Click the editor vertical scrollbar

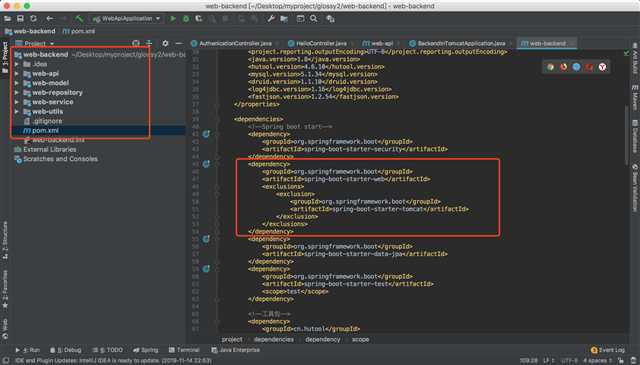(x=627, y=135)
